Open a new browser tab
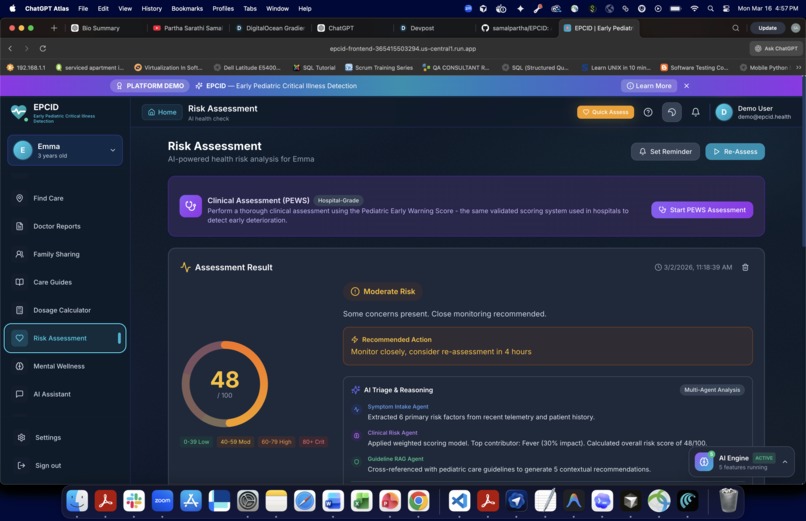 [54, 28]
